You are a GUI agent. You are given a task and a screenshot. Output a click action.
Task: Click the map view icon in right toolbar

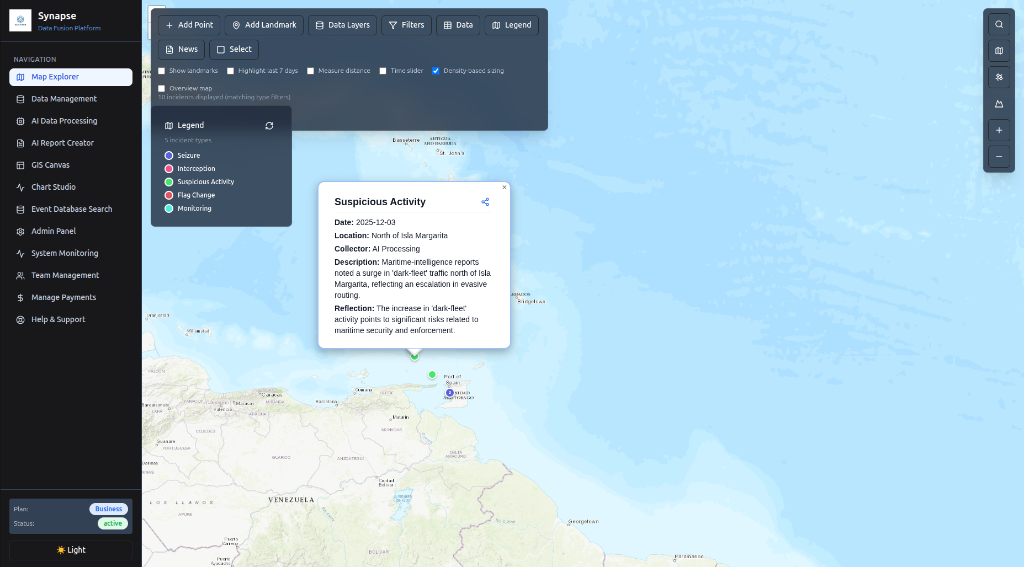999,51
